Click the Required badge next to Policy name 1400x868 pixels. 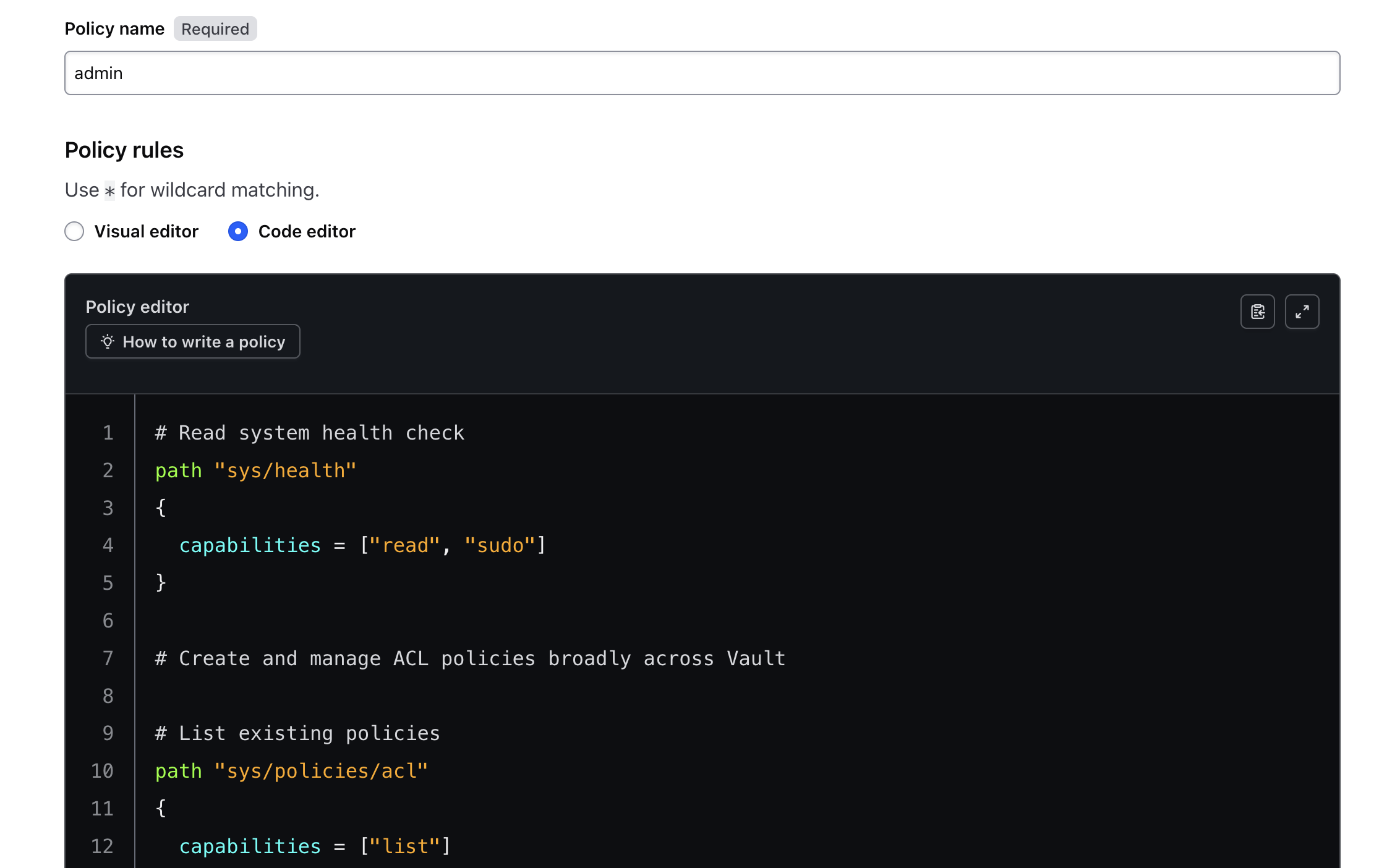[215, 28]
